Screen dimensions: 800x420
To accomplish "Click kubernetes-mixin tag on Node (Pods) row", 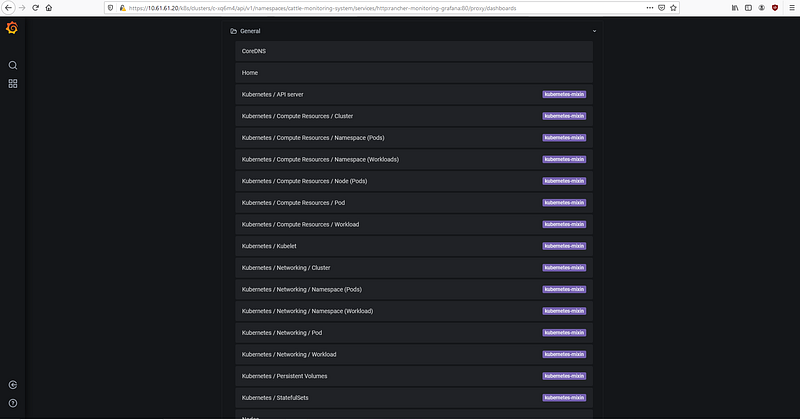I will (x=564, y=181).
